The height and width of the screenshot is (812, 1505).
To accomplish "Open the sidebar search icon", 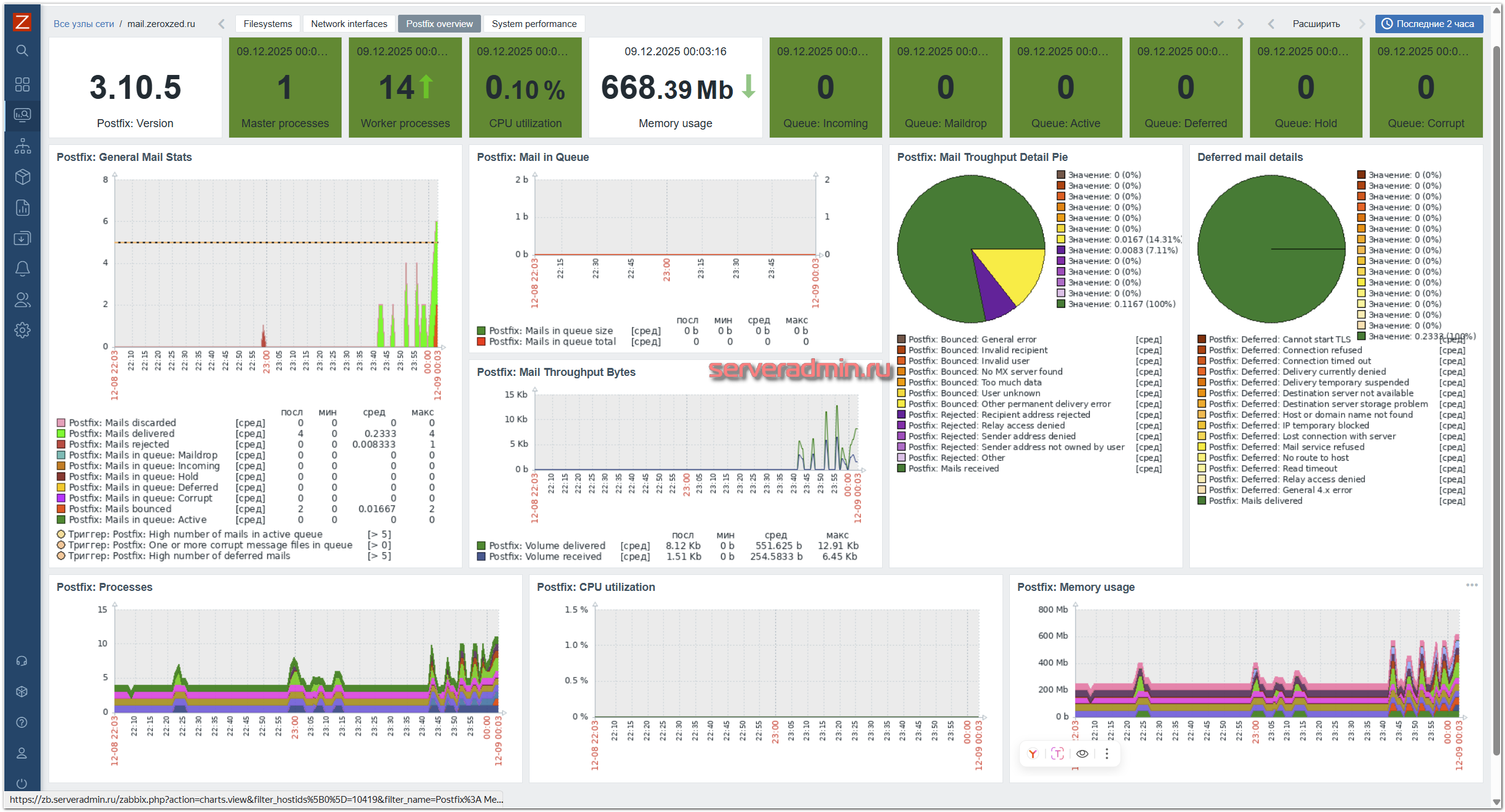I will click(x=22, y=51).
